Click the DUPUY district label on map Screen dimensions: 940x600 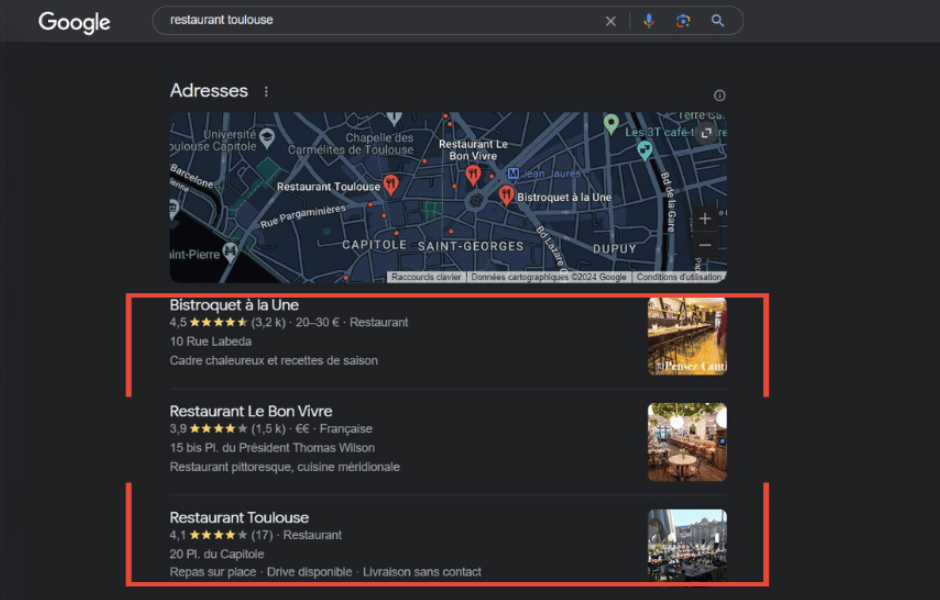(614, 249)
